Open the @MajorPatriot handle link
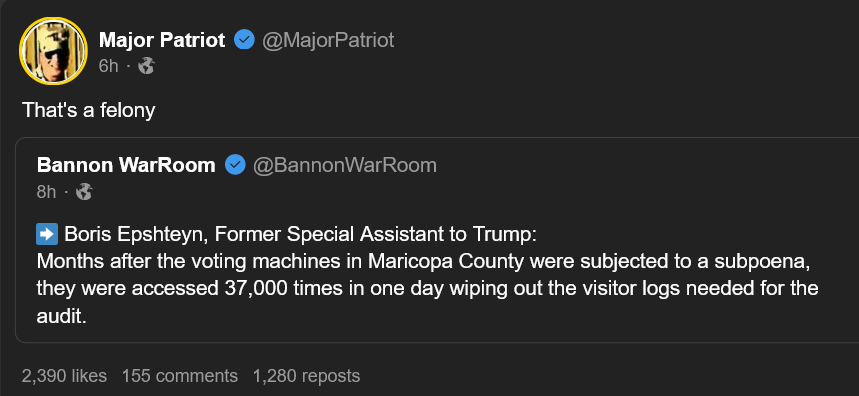859x396 pixels. point(328,40)
